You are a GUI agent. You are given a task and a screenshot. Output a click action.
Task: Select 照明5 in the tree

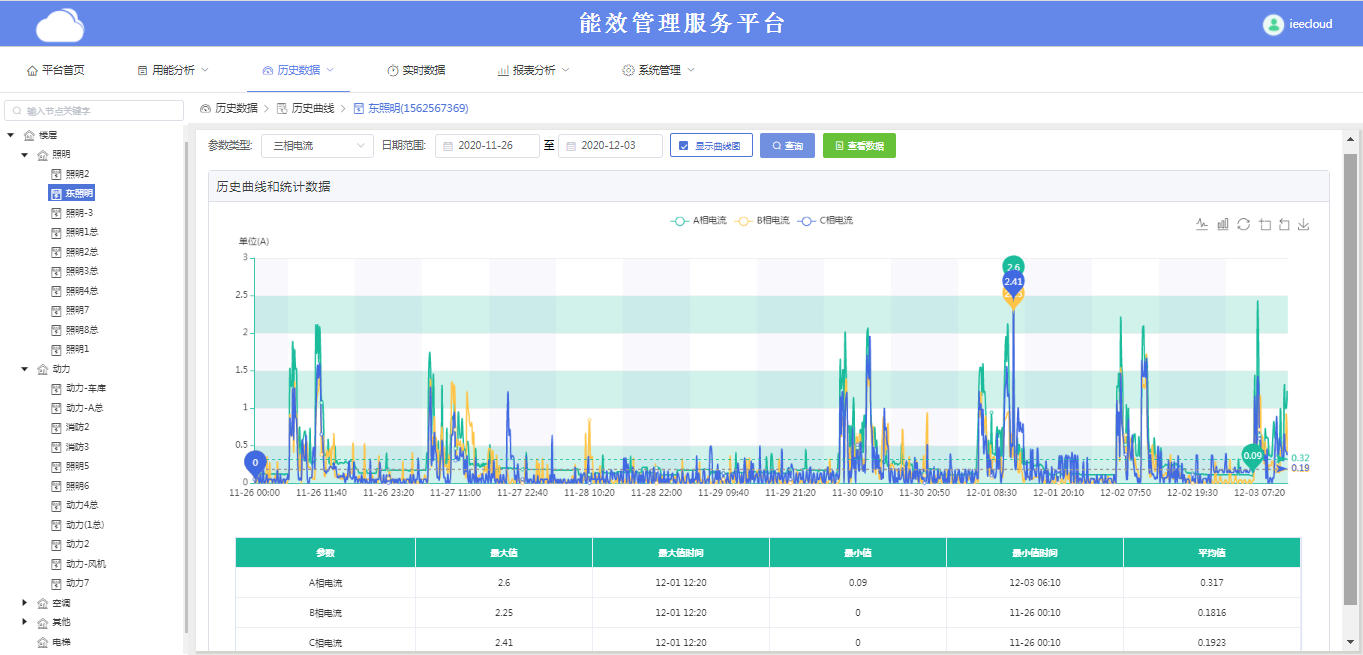point(78,466)
